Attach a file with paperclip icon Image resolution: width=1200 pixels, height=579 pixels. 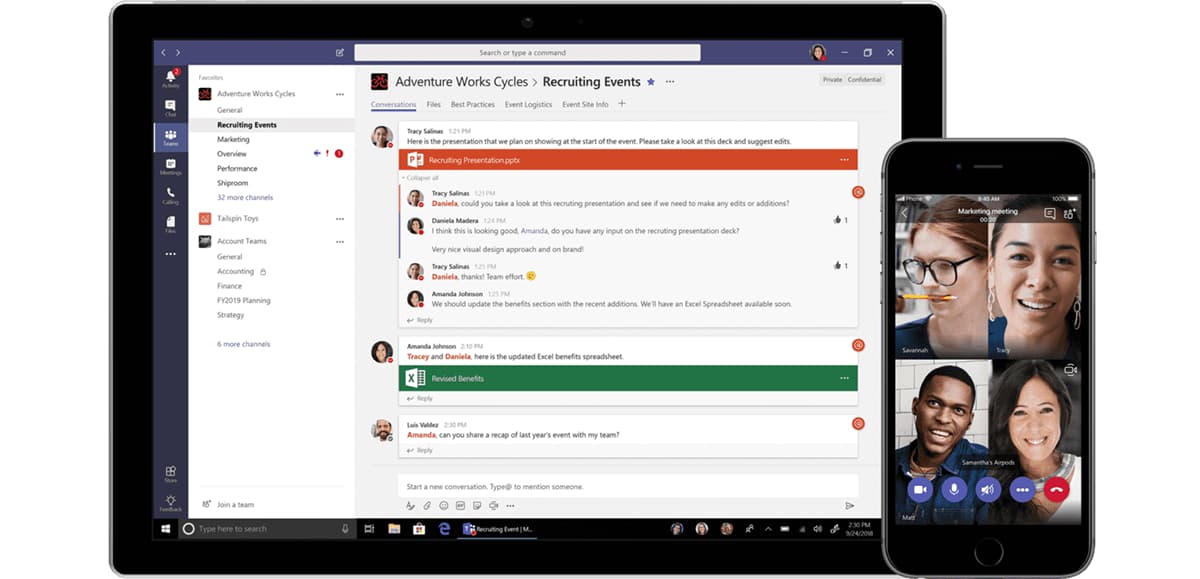point(427,506)
